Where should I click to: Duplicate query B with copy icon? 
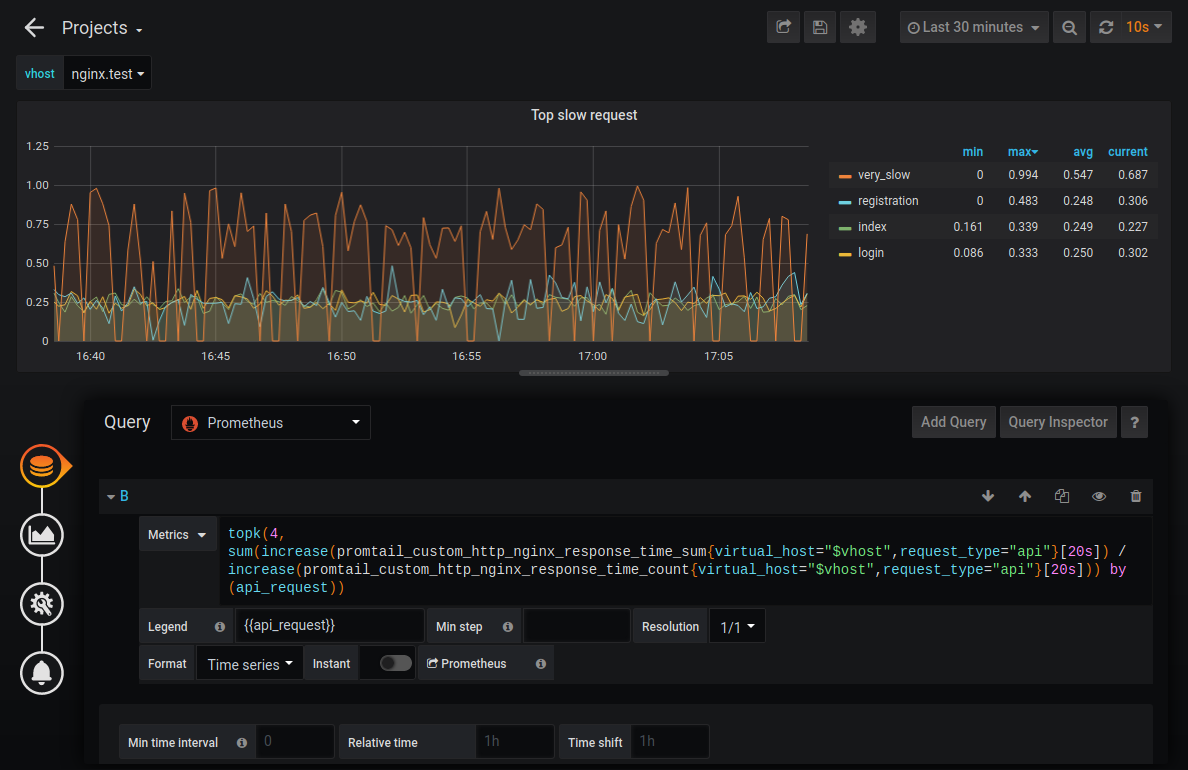coord(1062,496)
